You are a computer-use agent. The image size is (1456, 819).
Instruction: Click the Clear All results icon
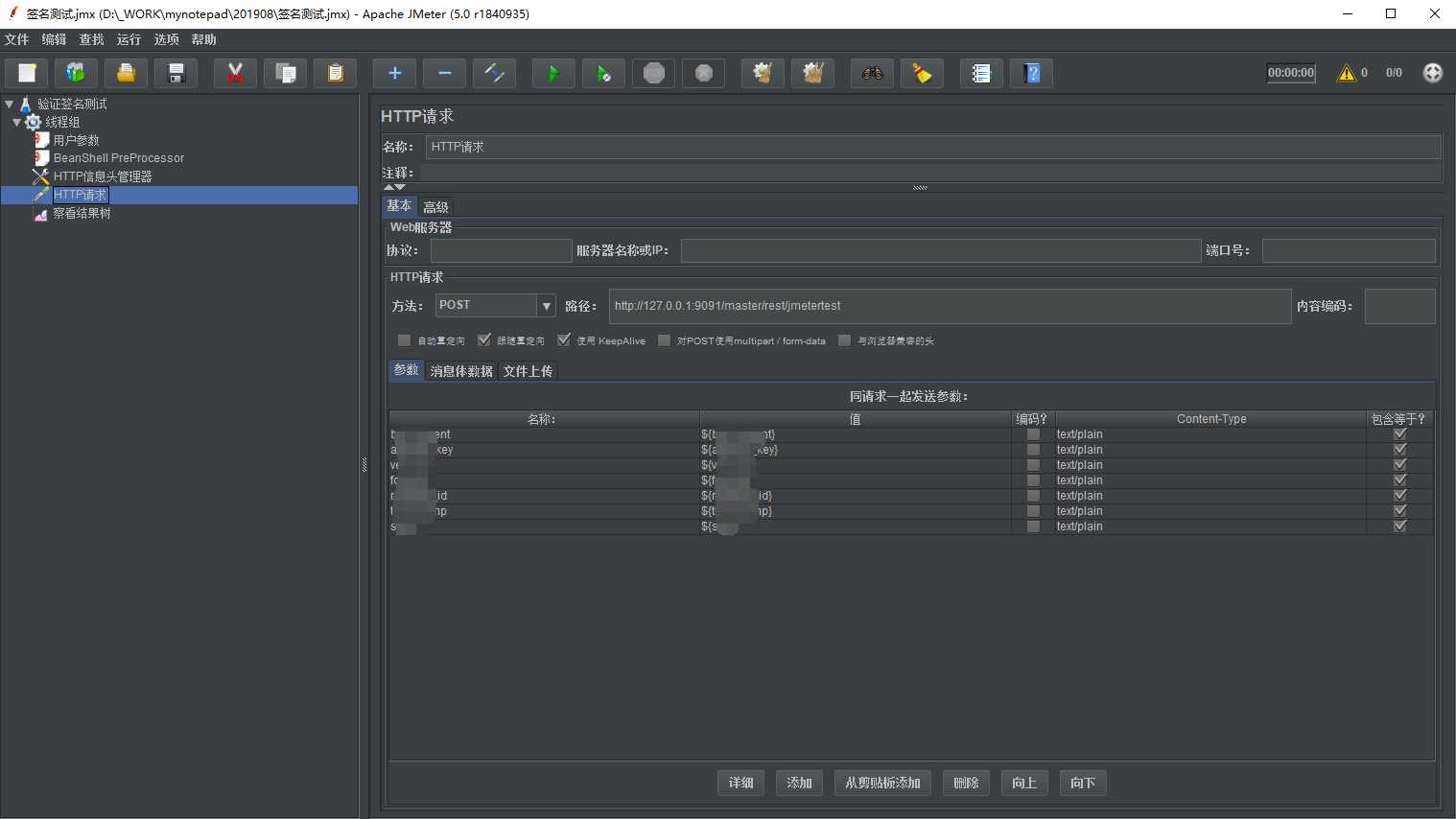[812, 73]
